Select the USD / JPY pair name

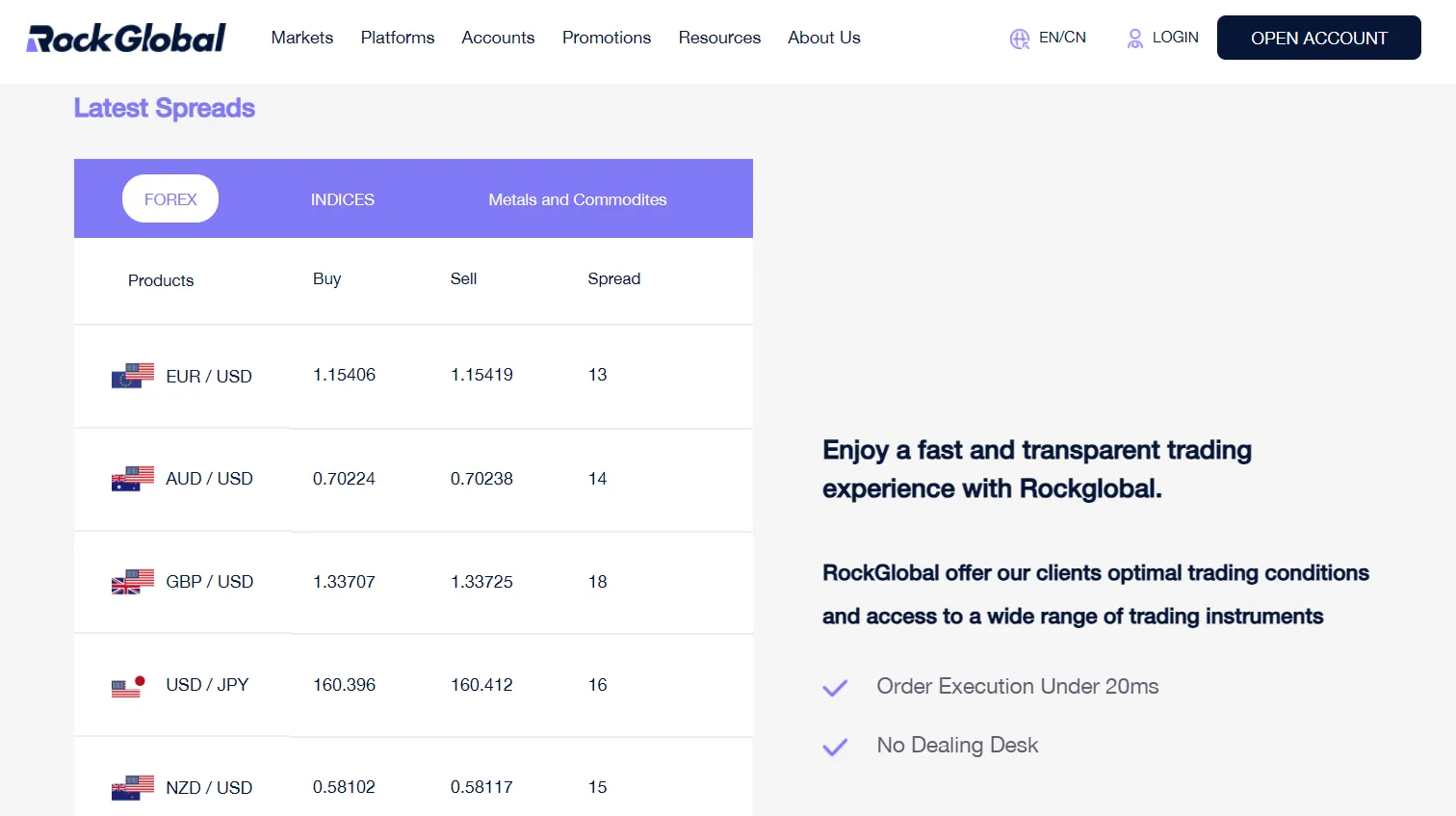[207, 685]
